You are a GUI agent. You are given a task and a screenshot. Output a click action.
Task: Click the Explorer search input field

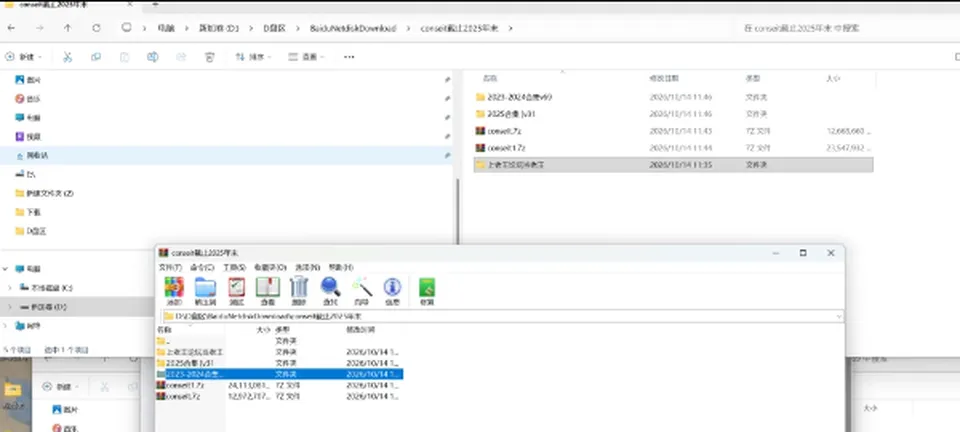tap(845, 28)
